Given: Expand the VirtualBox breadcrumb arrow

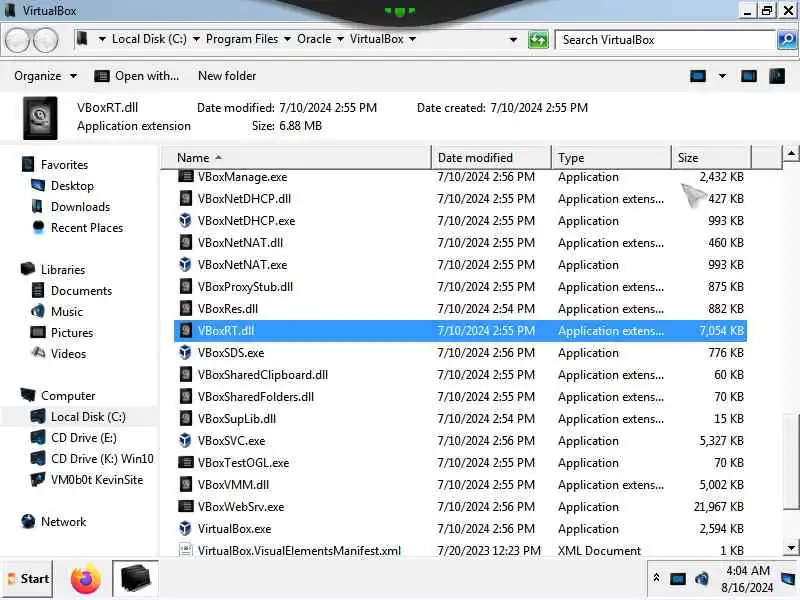Looking at the screenshot, I should 412,39.
